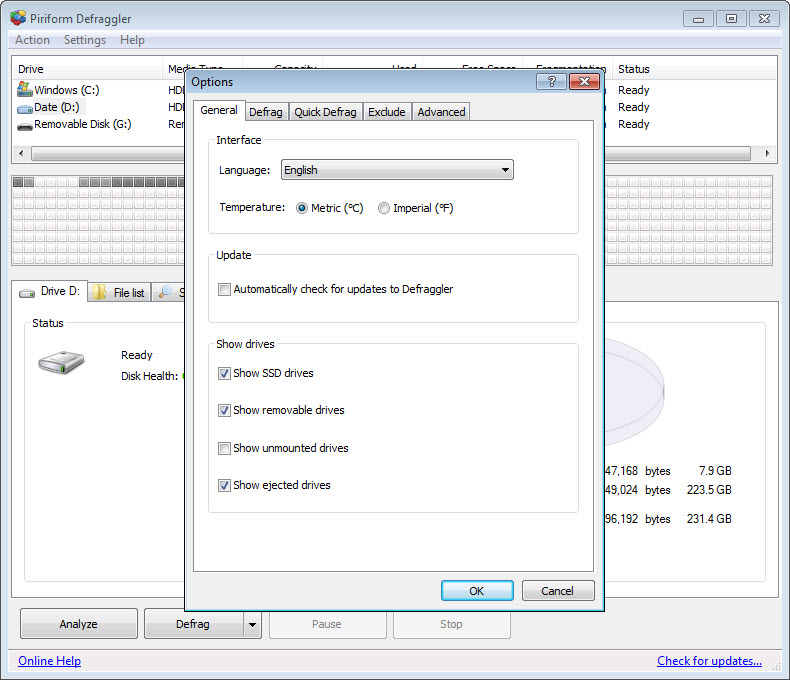Click the main Defrag button
This screenshot has width=790, height=680.
click(193, 624)
